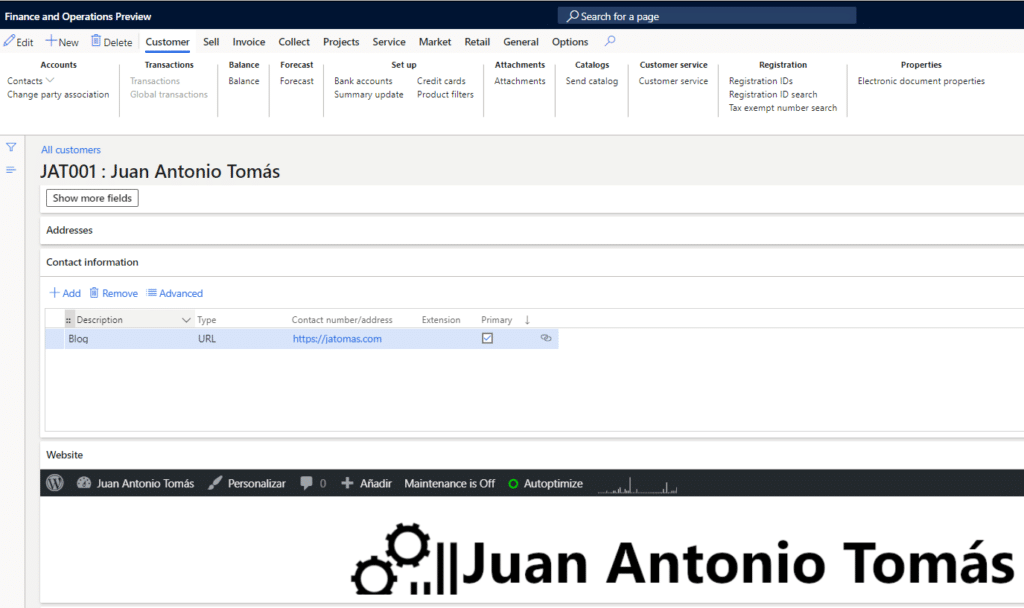This screenshot has width=1024, height=608.
Task: Click the action pane search magnifier icon
Action: click(610, 41)
